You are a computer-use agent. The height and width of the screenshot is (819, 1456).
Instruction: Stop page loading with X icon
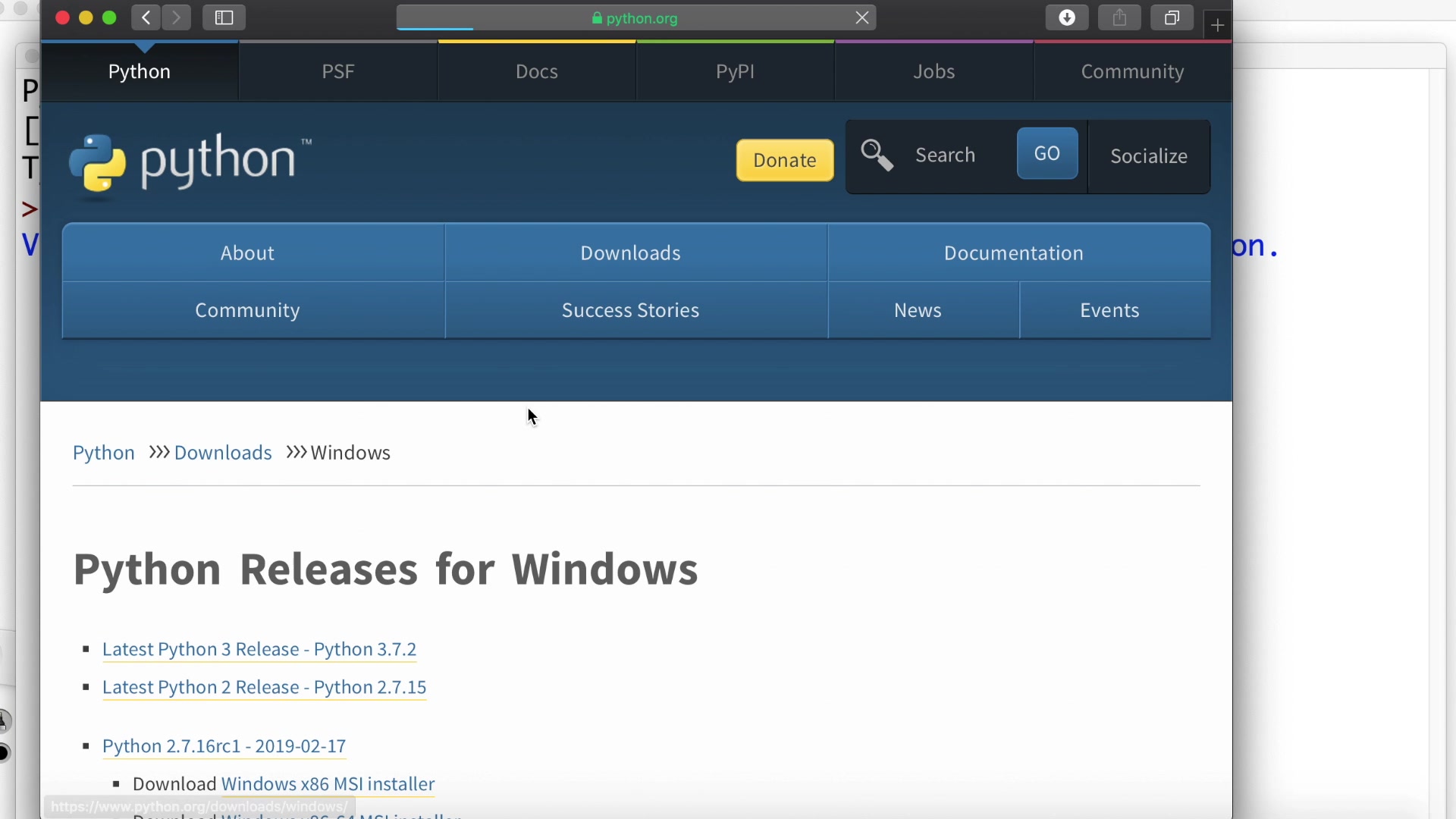coord(862,17)
